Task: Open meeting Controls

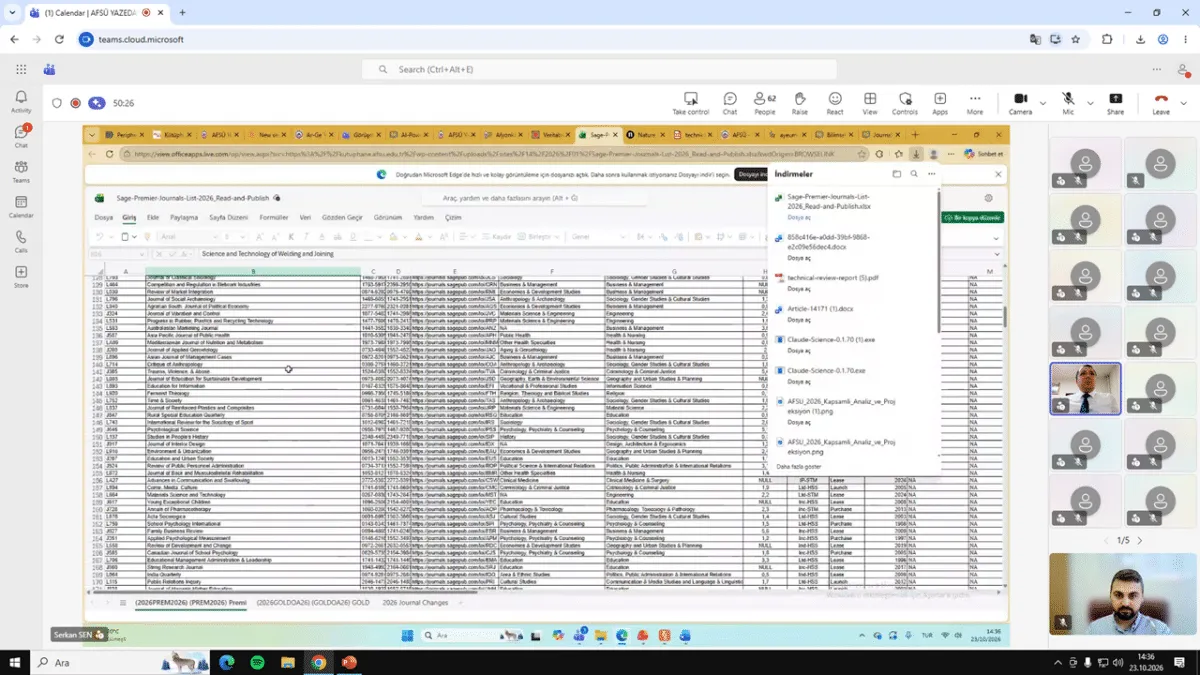Action: [x=905, y=103]
